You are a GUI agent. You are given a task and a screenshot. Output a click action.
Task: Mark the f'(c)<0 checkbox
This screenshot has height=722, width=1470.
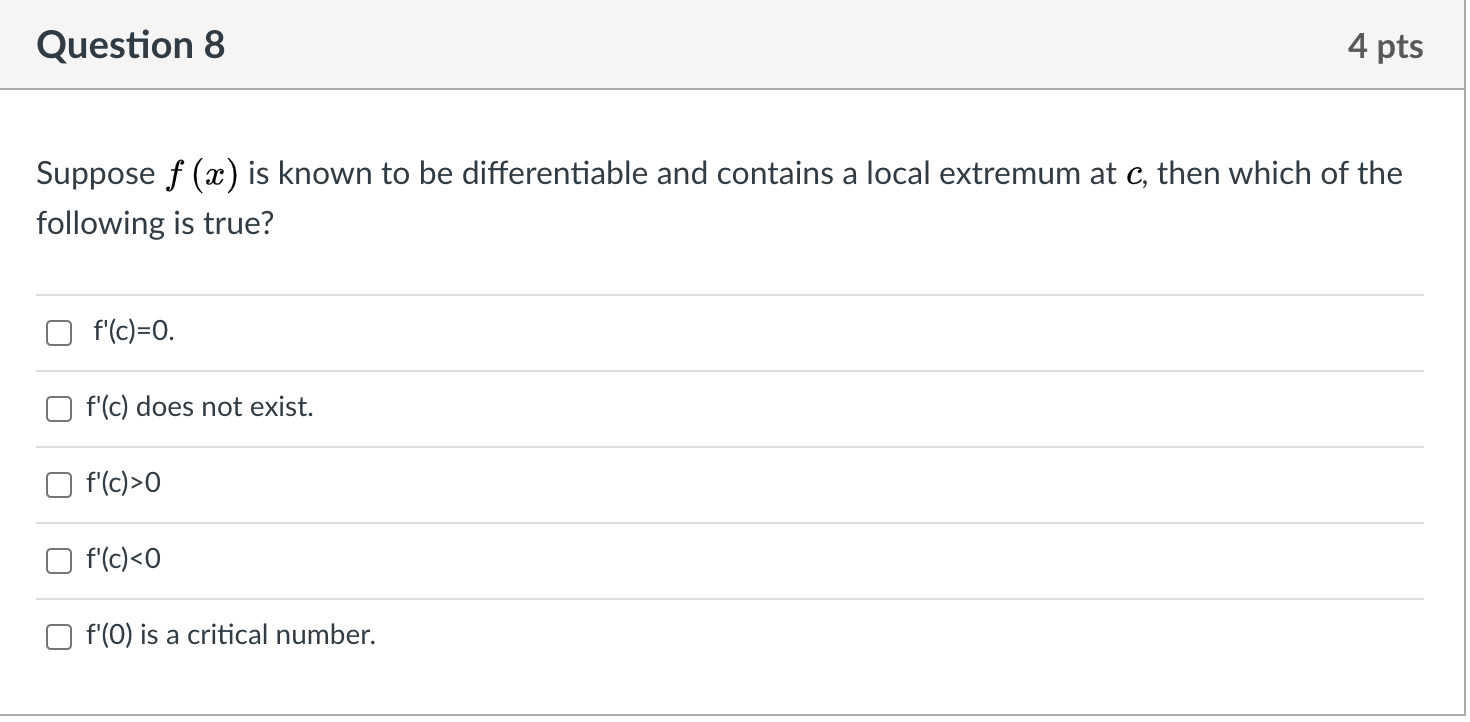coord(58,560)
